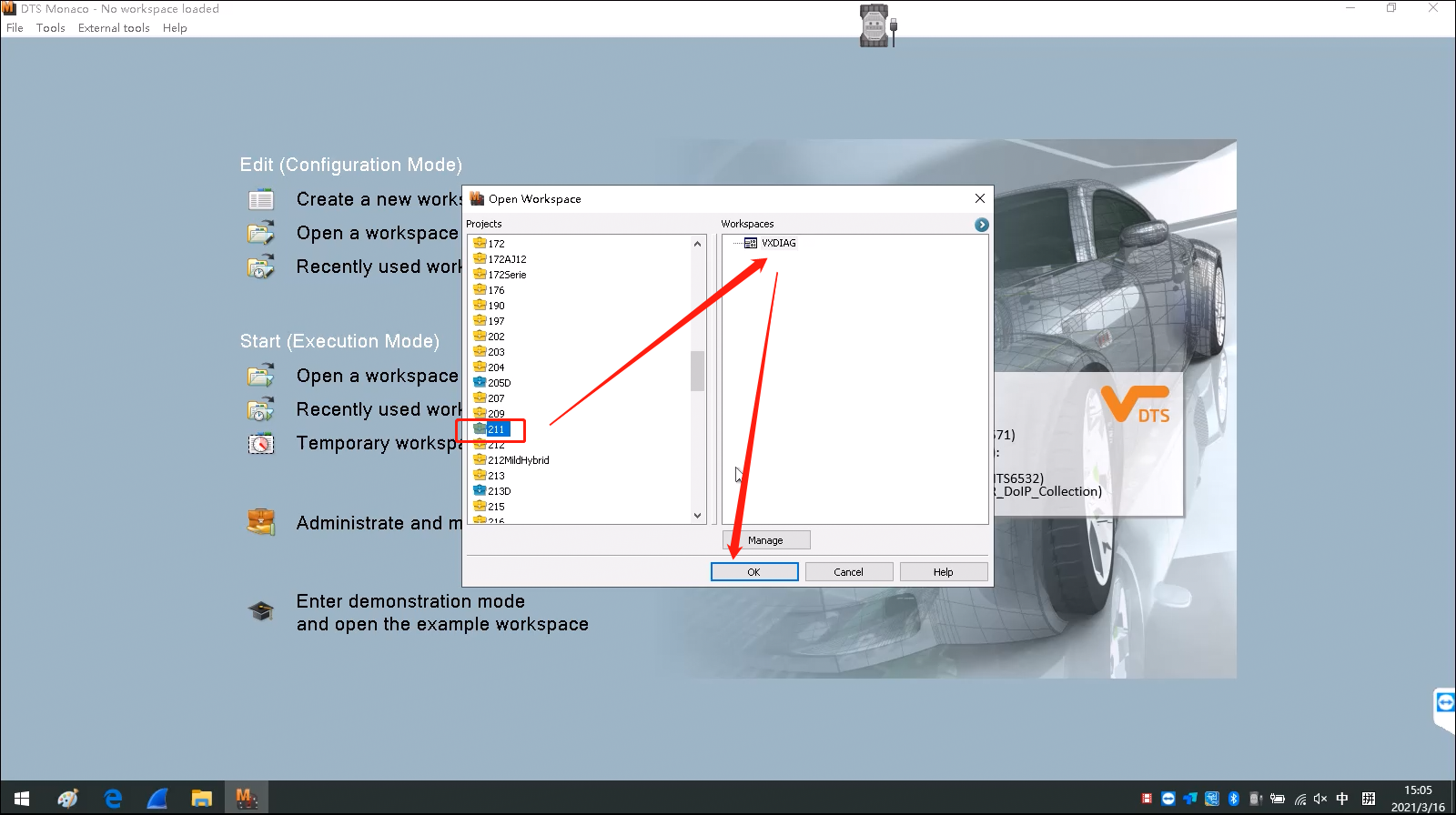The image size is (1456, 815).
Task: Select project 172 in Projects list
Action: pos(489,244)
